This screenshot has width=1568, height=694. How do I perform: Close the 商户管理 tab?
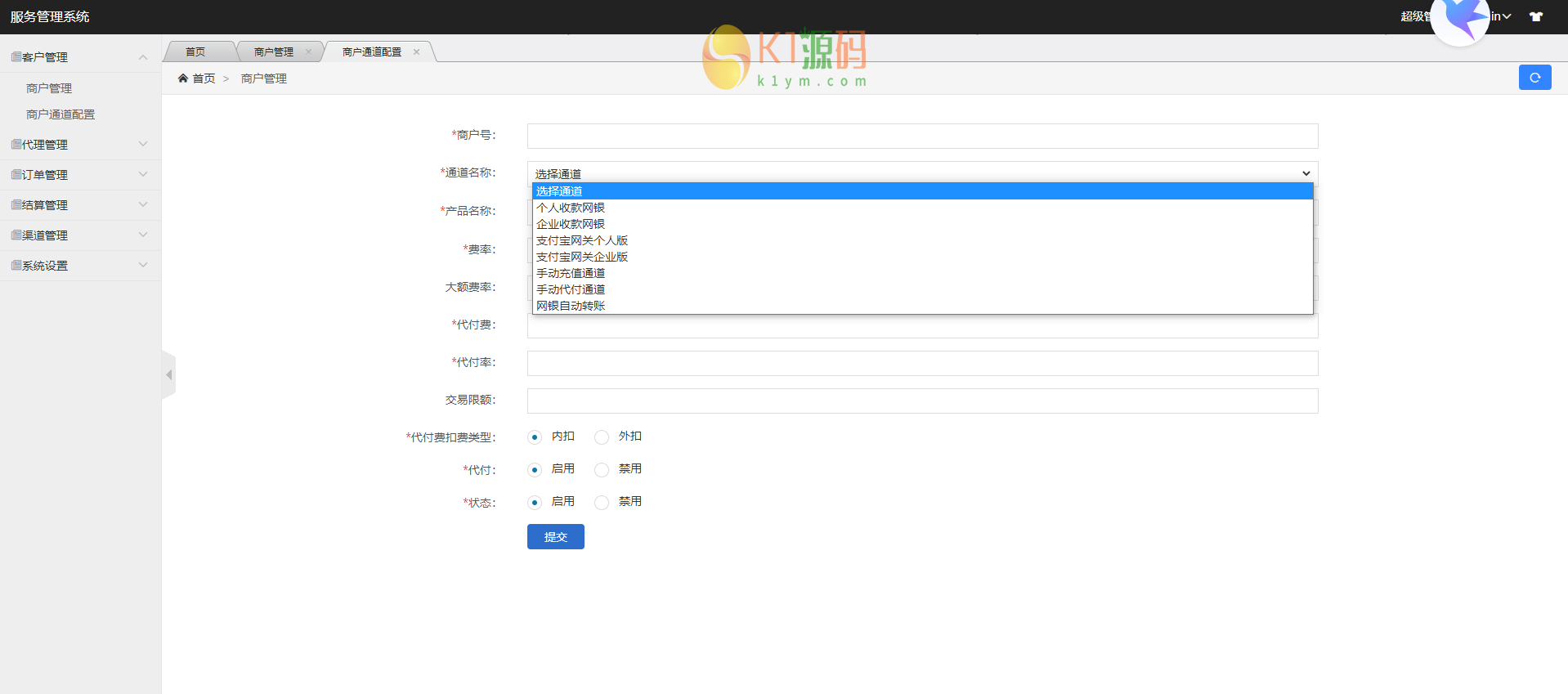click(308, 51)
